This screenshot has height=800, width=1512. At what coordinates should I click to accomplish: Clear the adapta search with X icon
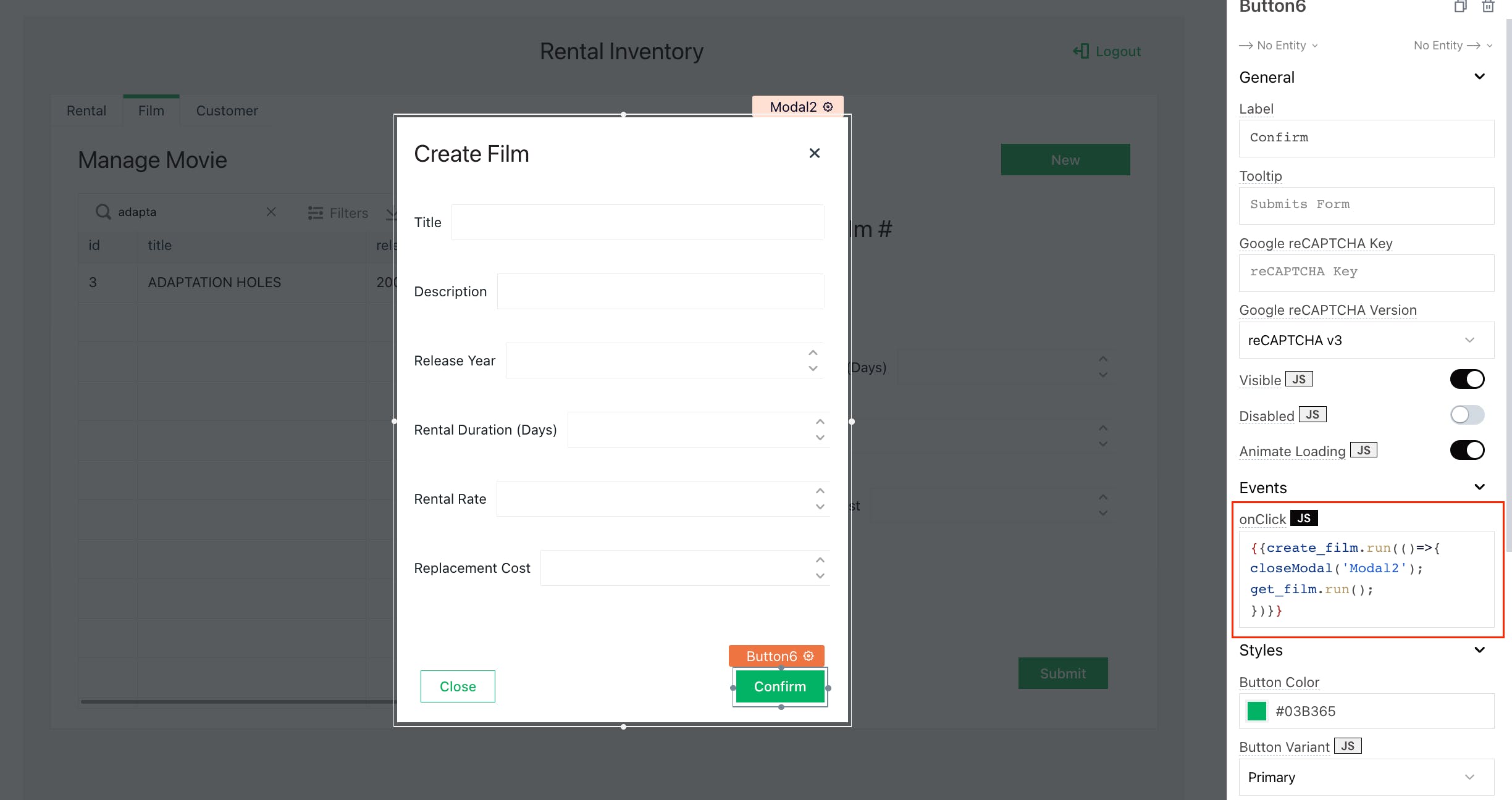coord(271,212)
